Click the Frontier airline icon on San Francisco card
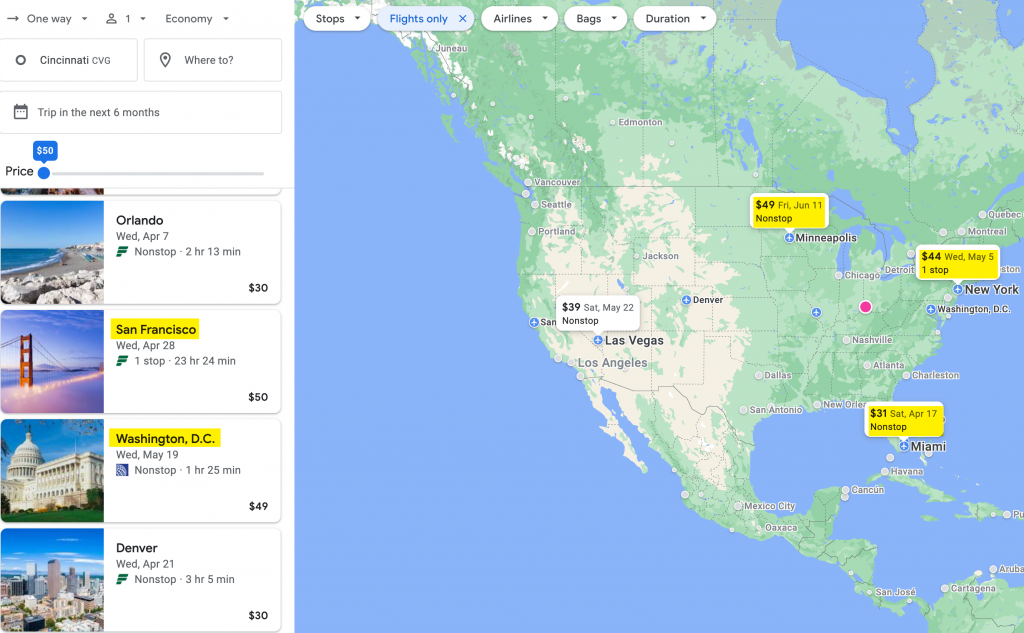 (122, 361)
